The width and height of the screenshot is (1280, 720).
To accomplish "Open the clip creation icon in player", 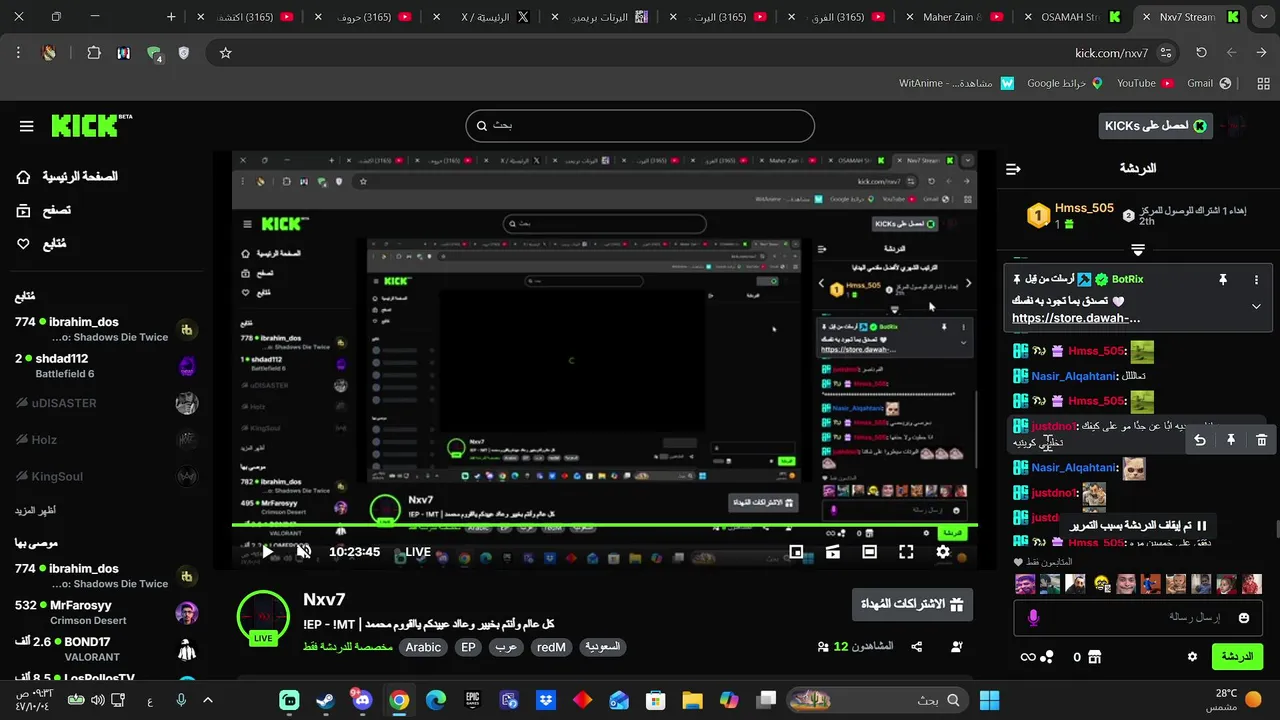I will (x=832, y=552).
